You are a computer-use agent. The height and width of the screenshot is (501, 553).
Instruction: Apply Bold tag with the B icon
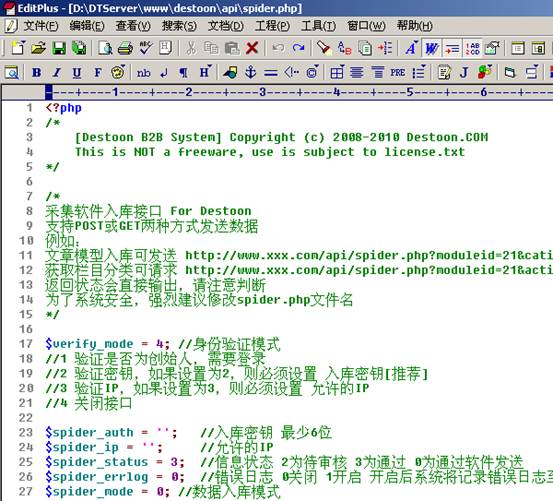[x=36, y=73]
